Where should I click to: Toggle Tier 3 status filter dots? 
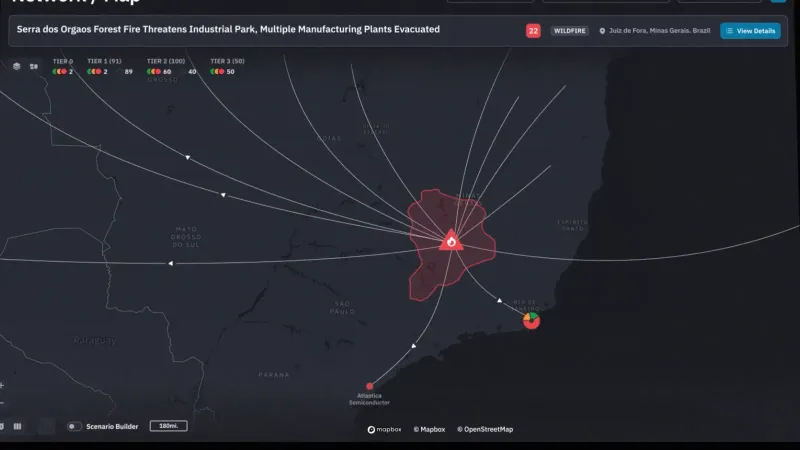217,72
